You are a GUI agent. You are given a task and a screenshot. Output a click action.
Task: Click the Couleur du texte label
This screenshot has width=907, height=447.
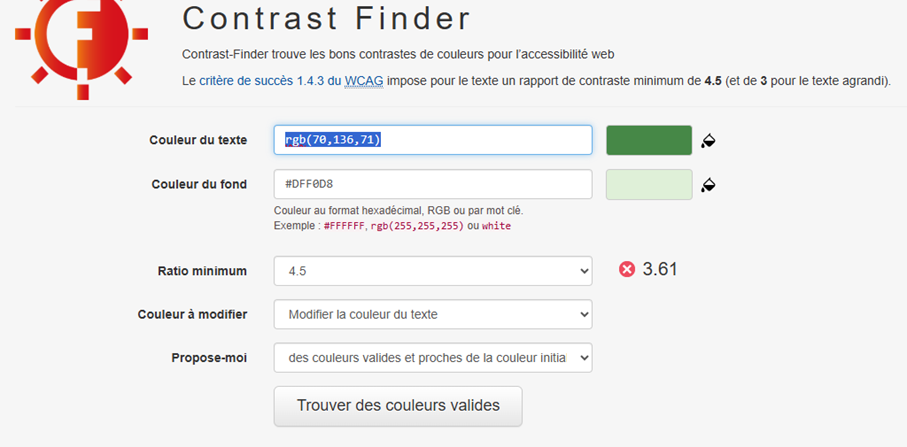[198, 140]
